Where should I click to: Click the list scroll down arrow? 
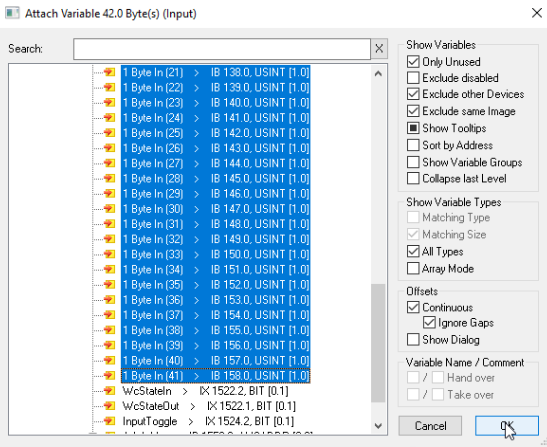coord(378,426)
